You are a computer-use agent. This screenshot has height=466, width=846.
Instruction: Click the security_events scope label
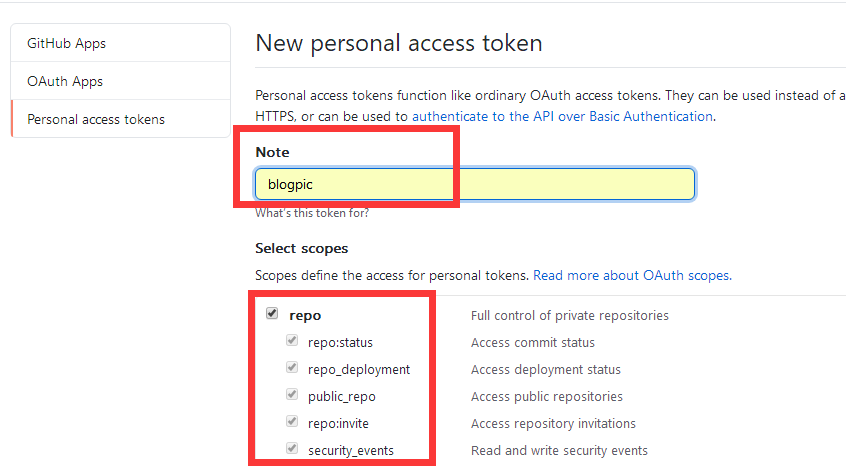click(x=351, y=451)
